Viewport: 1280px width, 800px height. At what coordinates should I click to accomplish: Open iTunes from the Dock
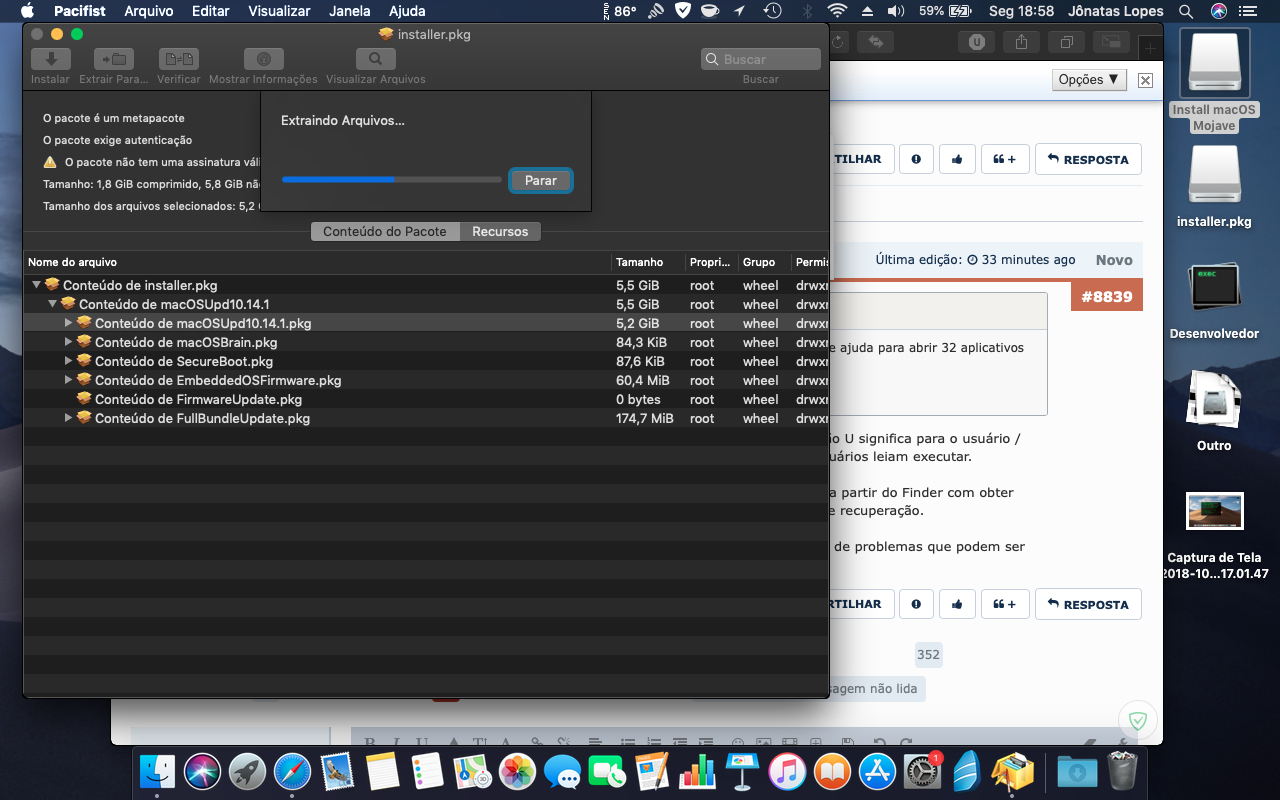coord(787,771)
